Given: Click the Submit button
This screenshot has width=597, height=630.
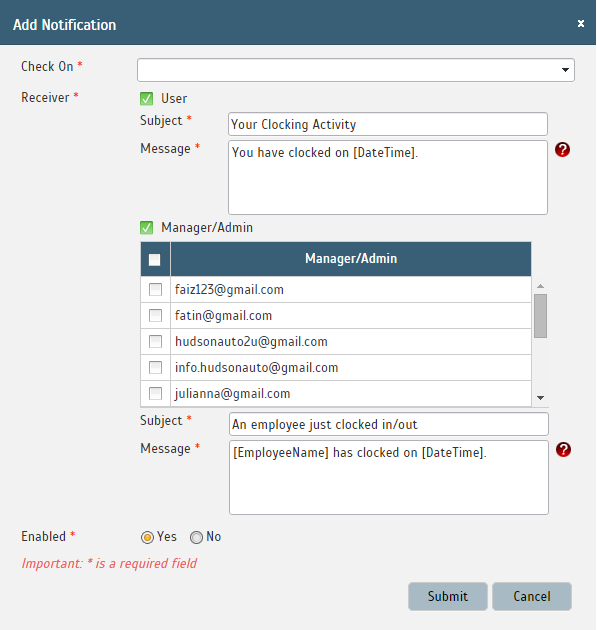Looking at the screenshot, I should [448, 596].
